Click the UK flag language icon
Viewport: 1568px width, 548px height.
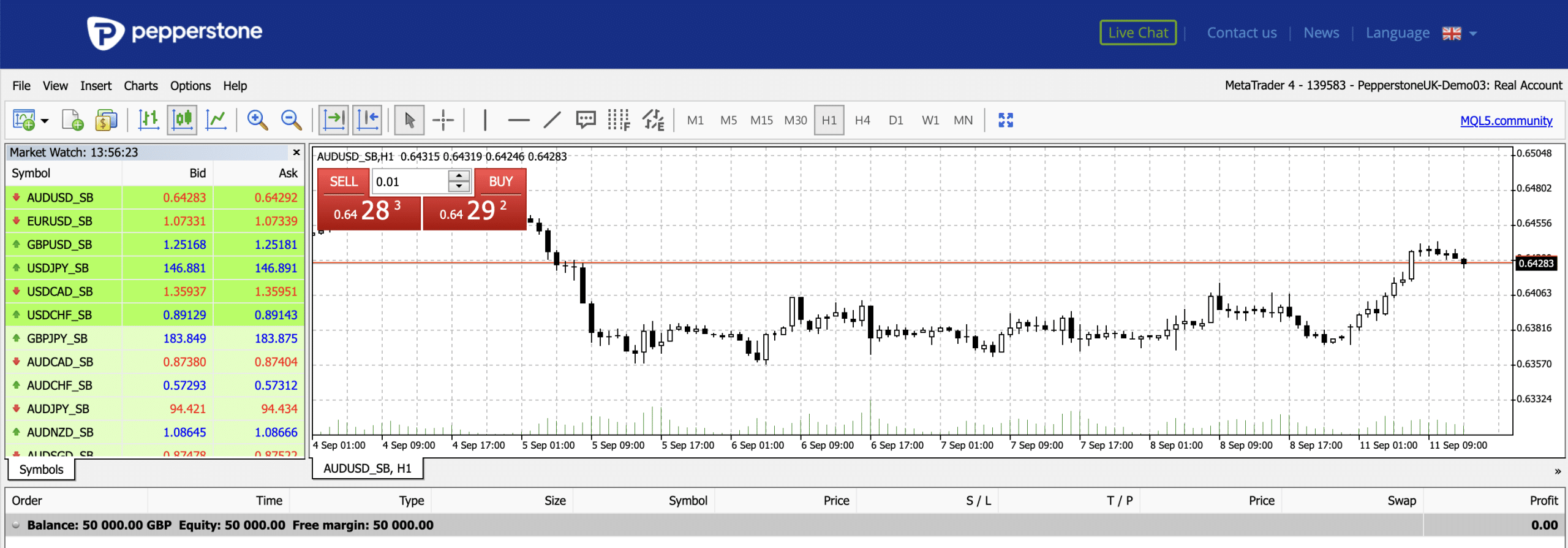(x=1452, y=34)
